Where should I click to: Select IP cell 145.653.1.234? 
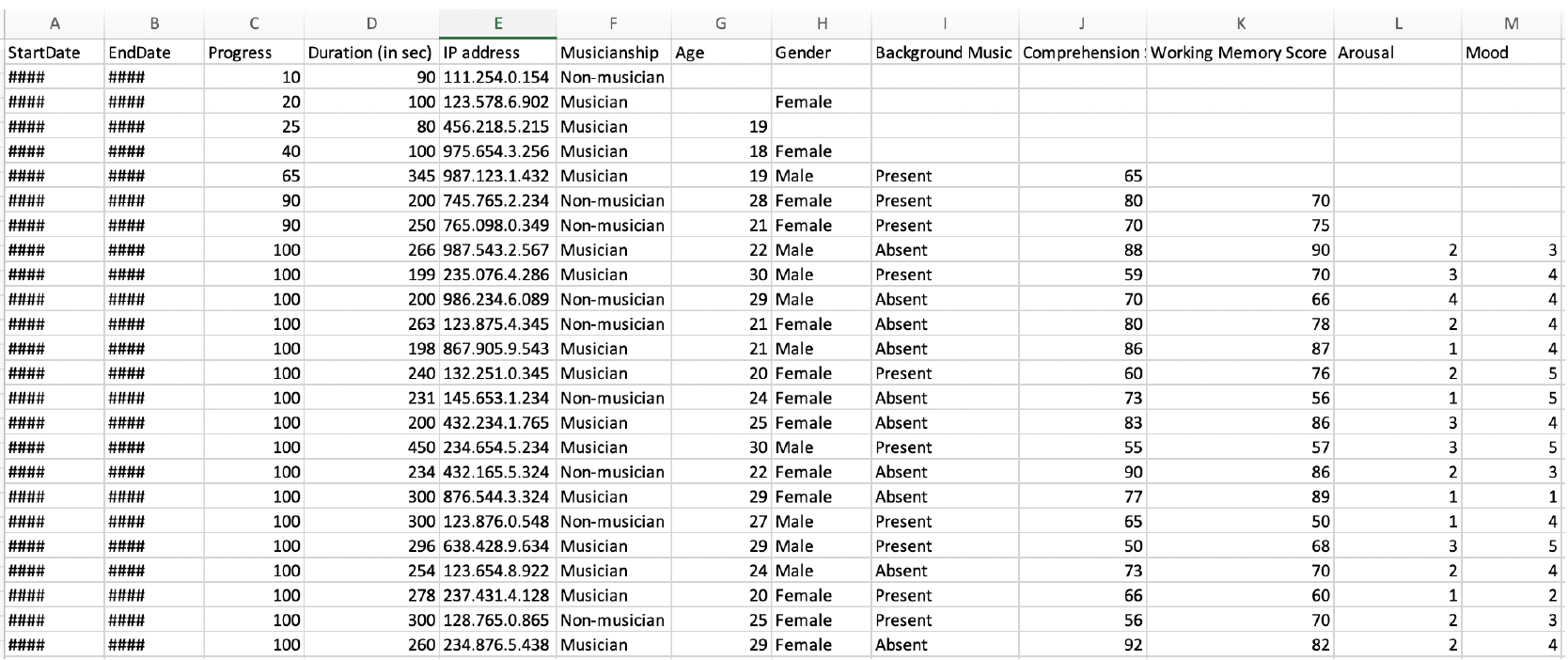(498, 398)
